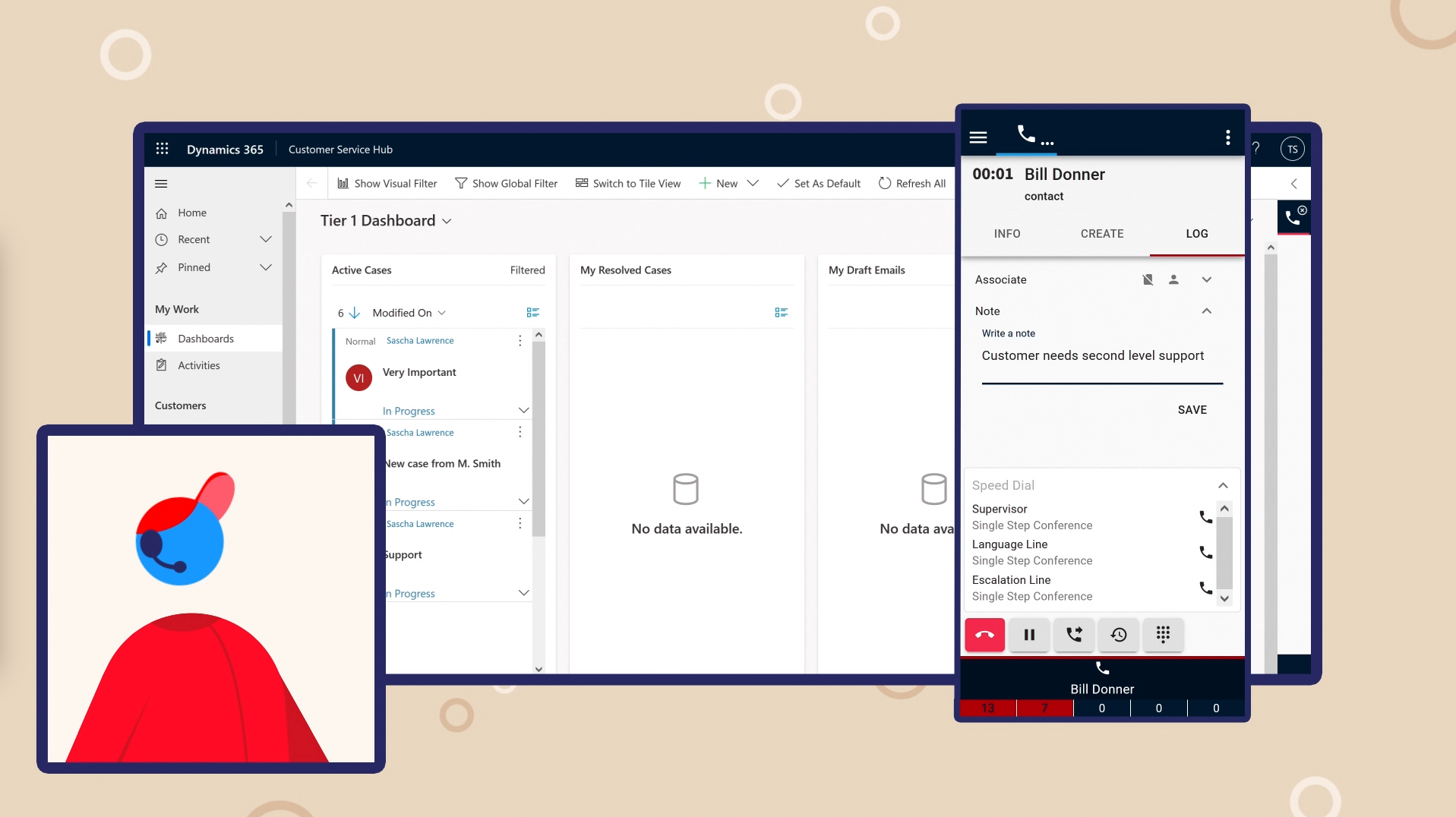Click the TS user avatar
1456x817 pixels.
(1293, 149)
